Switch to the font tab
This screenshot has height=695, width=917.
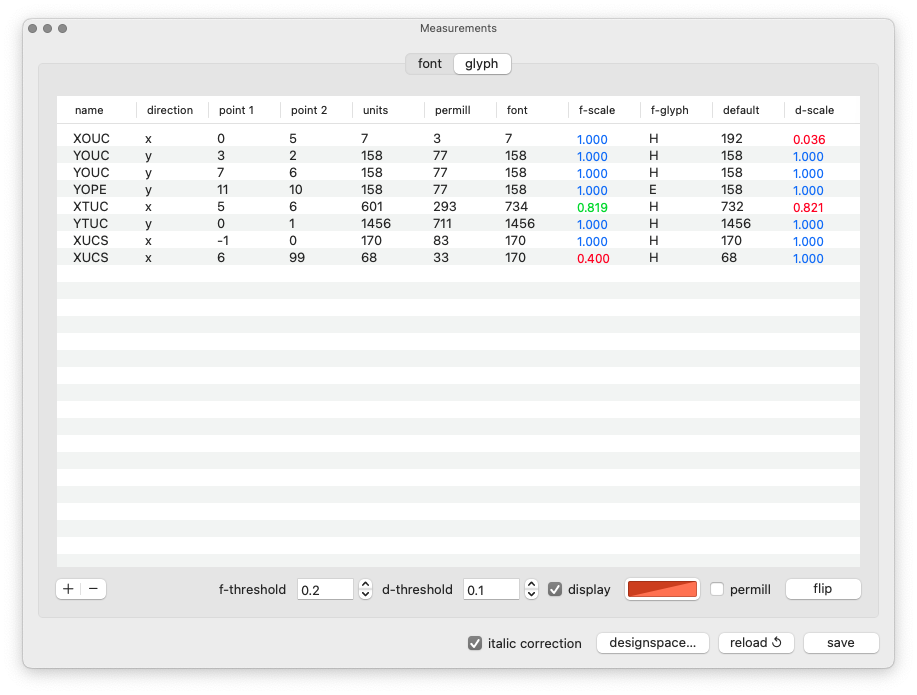coord(430,64)
